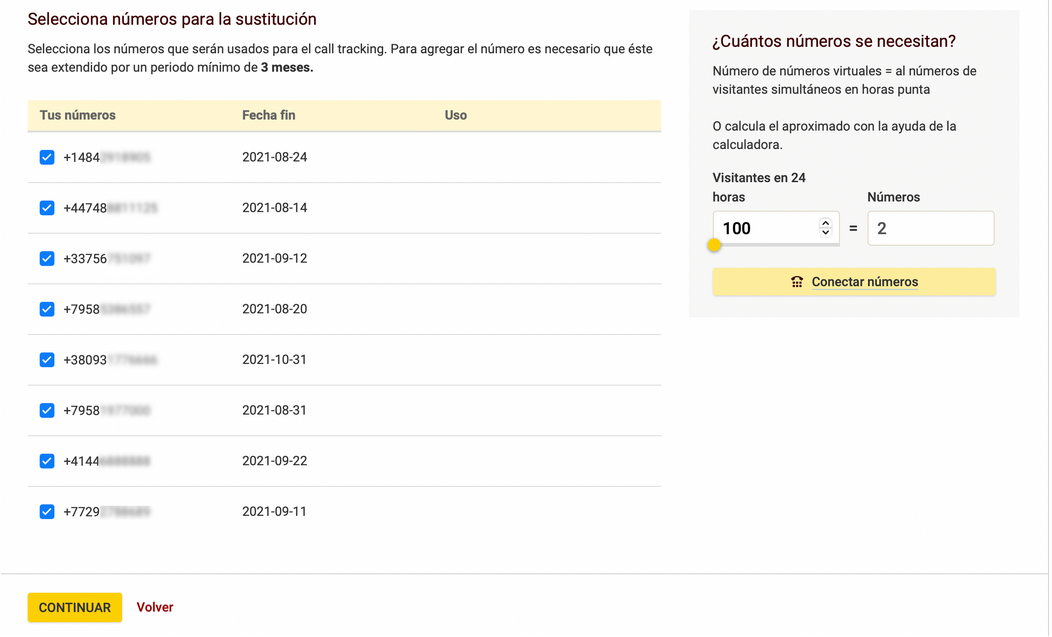Focus the Visitantes en 24 horas field
Viewport: 1052px width, 637px height.
pos(765,228)
